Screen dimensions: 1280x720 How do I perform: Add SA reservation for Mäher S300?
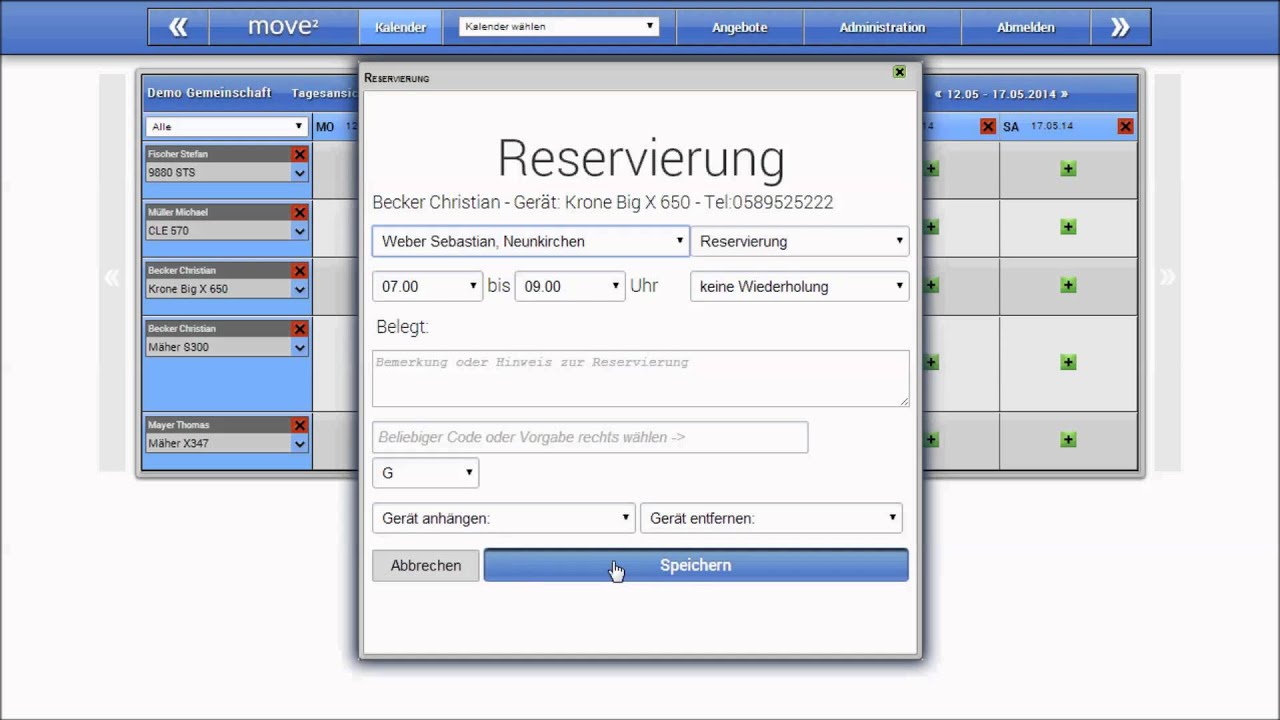coord(1068,362)
